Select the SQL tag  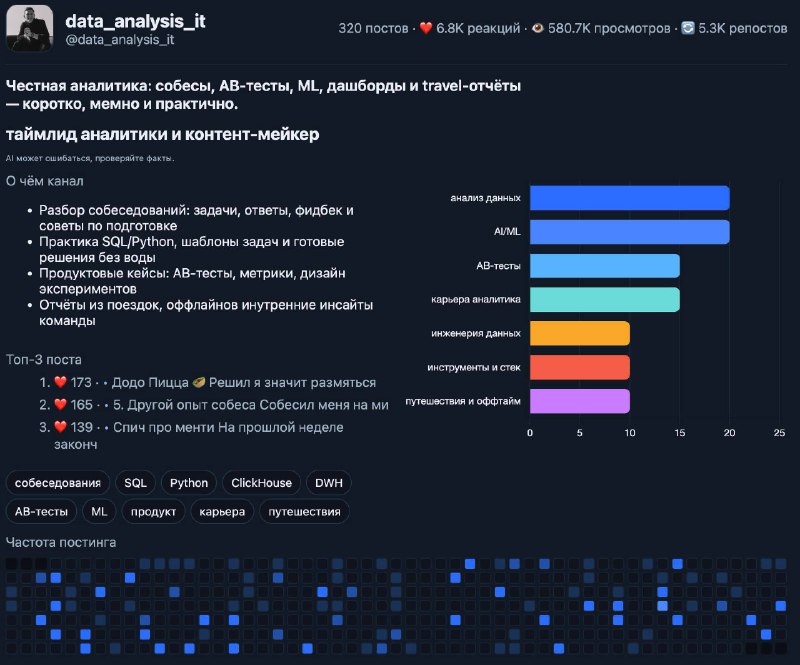[135, 483]
